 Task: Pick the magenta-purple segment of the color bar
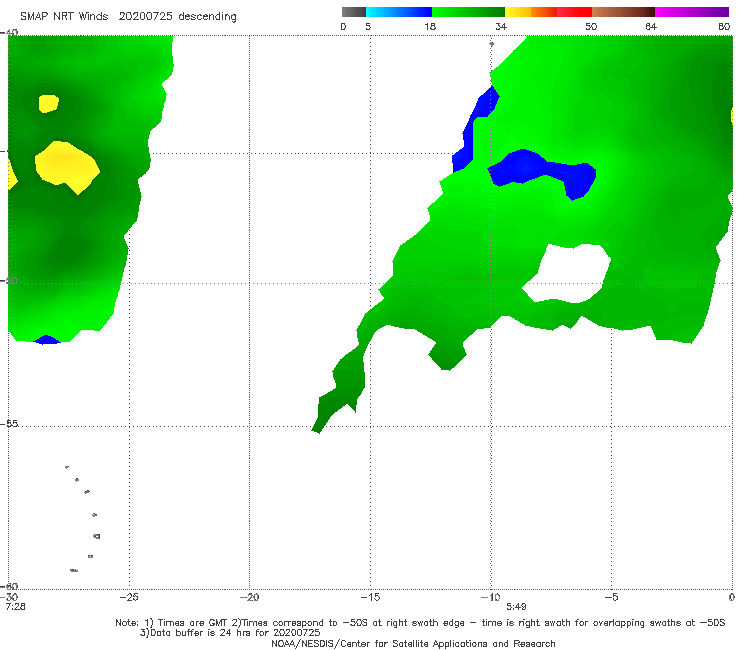click(692, 12)
